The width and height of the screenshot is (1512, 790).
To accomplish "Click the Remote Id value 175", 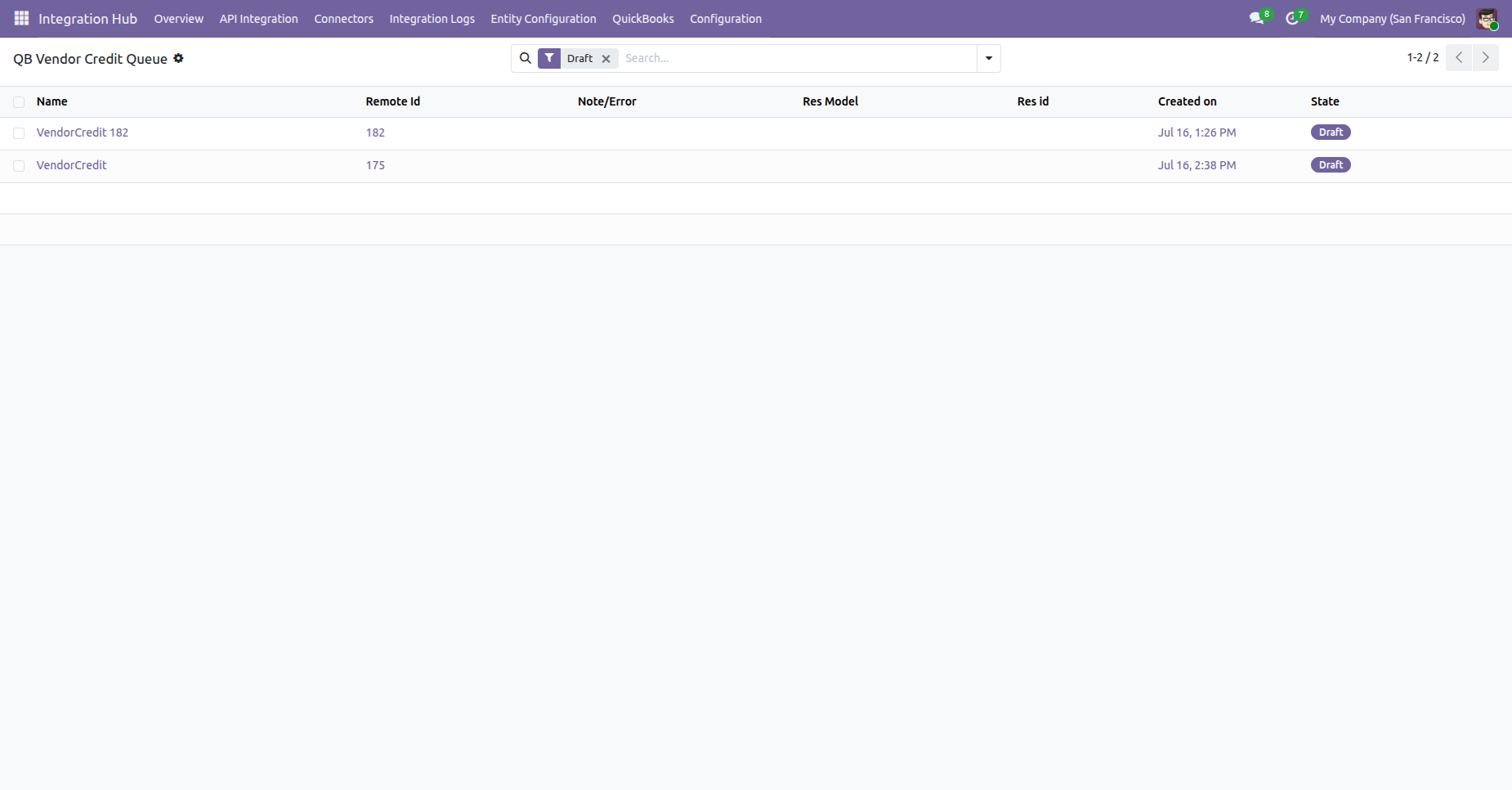I will [375, 165].
